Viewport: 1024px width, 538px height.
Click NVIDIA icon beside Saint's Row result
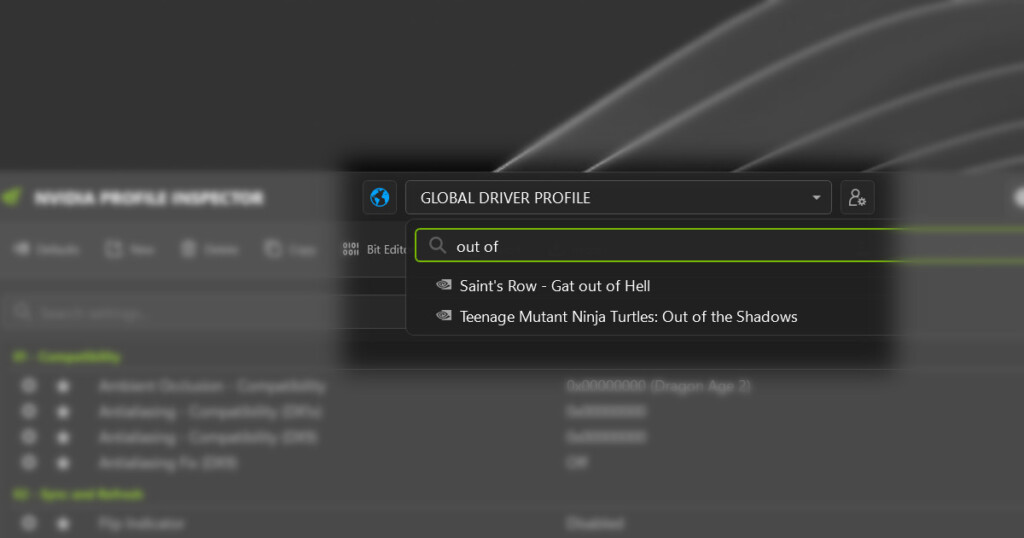click(x=444, y=285)
